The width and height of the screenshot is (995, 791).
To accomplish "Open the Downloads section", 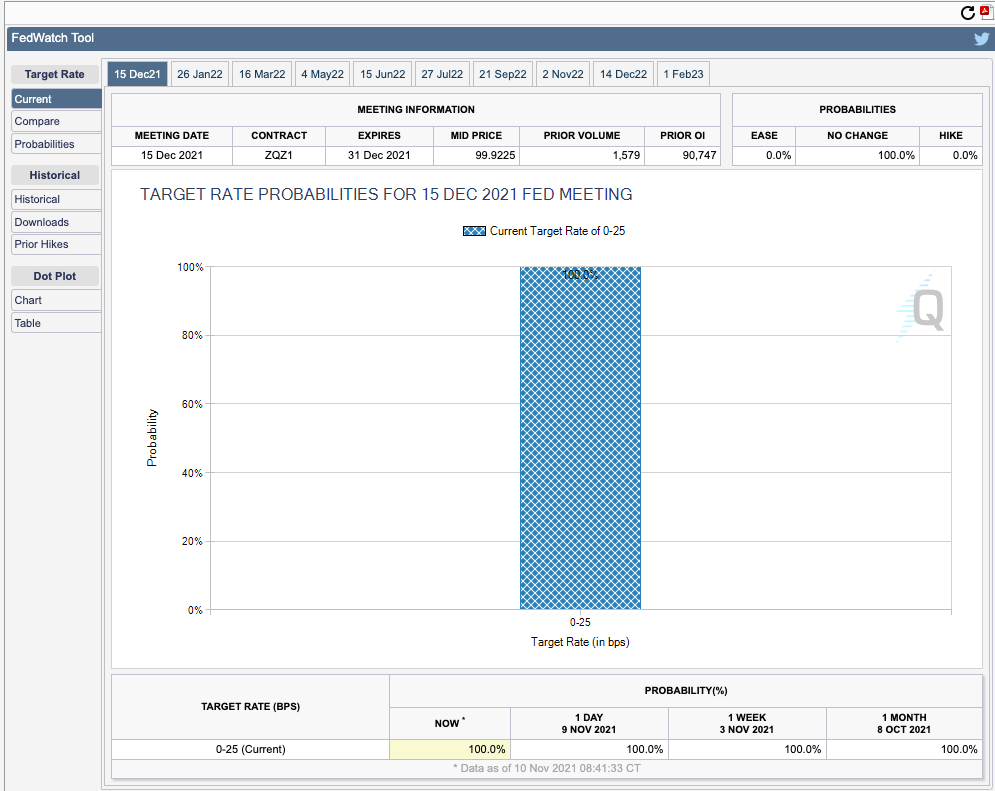I will point(56,222).
